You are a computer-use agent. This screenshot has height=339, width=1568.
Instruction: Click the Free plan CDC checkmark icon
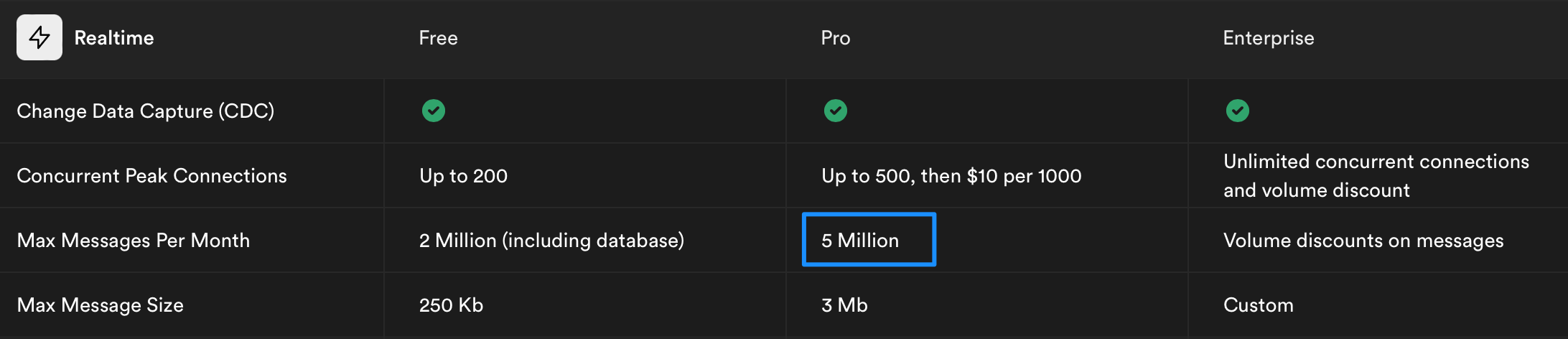point(434,111)
